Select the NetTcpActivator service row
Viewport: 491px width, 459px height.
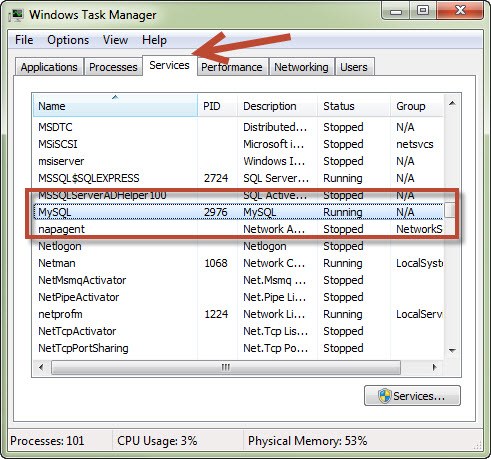[x=238, y=331]
